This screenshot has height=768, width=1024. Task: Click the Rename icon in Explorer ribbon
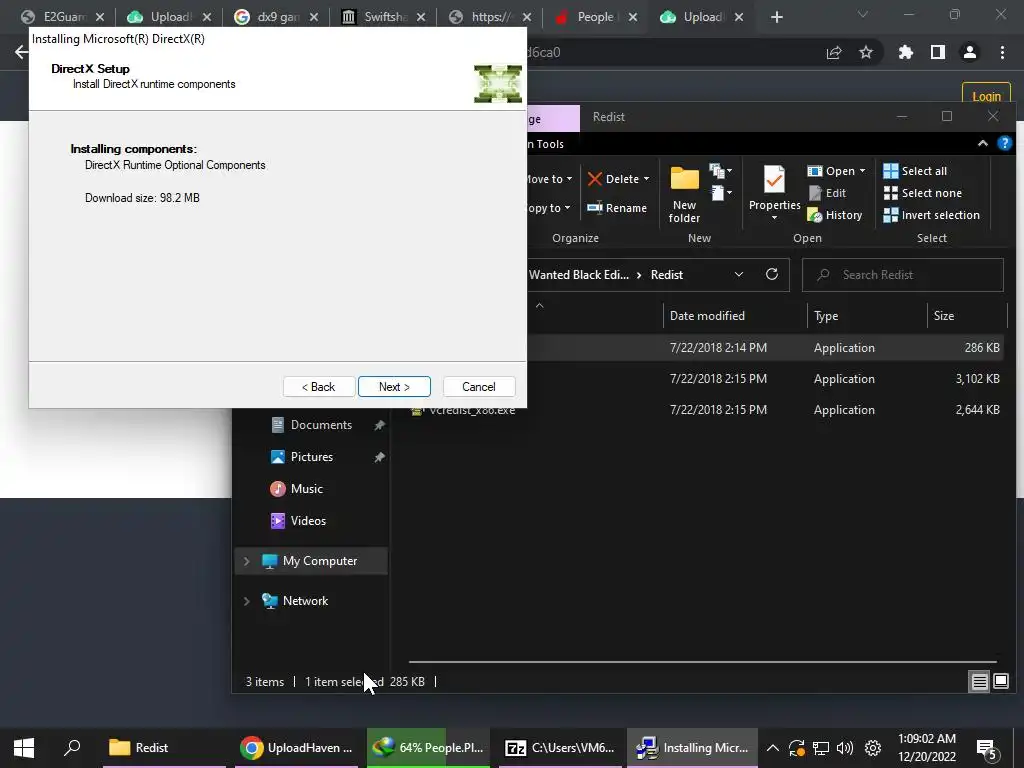tap(595, 208)
